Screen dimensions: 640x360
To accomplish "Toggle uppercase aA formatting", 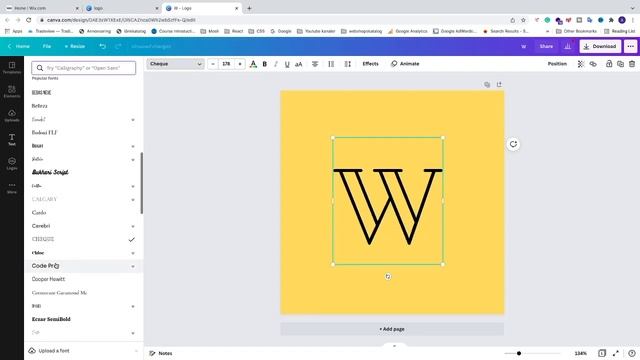I will tap(298, 64).
